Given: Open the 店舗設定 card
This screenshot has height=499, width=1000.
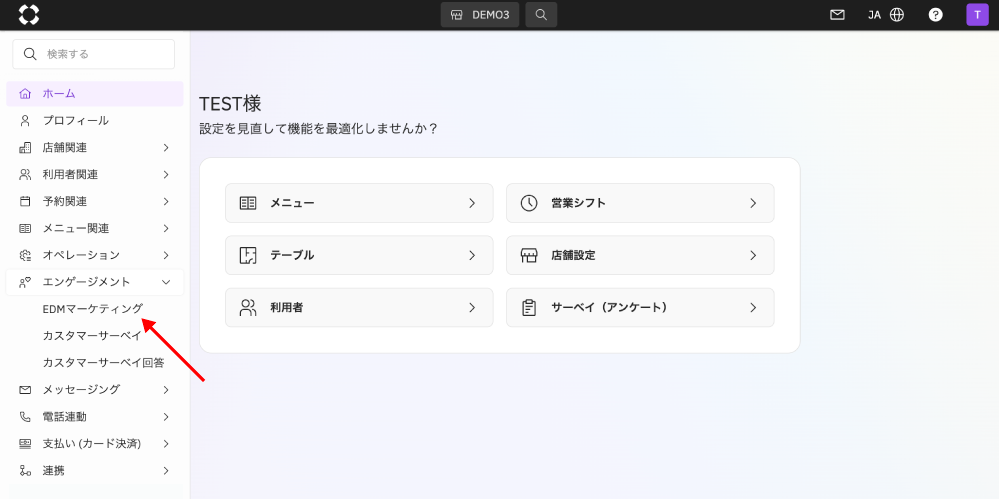Looking at the screenshot, I should [x=639, y=255].
